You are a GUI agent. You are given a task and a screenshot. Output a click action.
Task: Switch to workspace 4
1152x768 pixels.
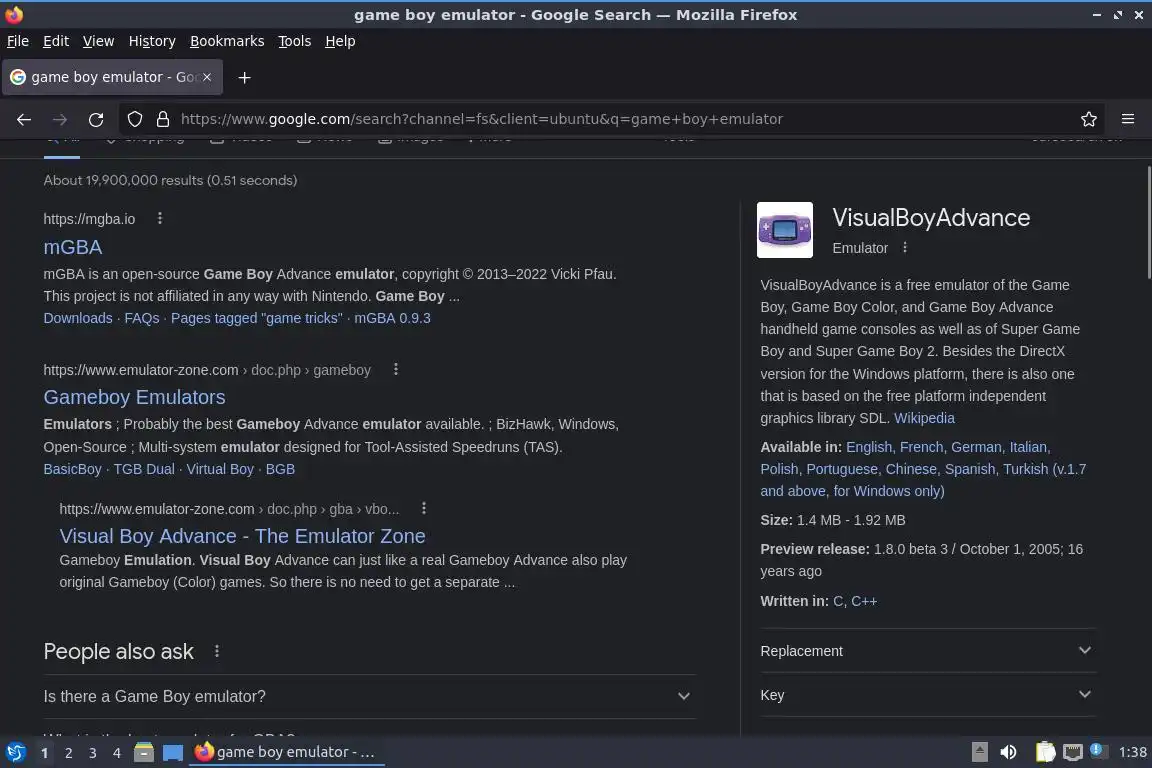click(117, 753)
